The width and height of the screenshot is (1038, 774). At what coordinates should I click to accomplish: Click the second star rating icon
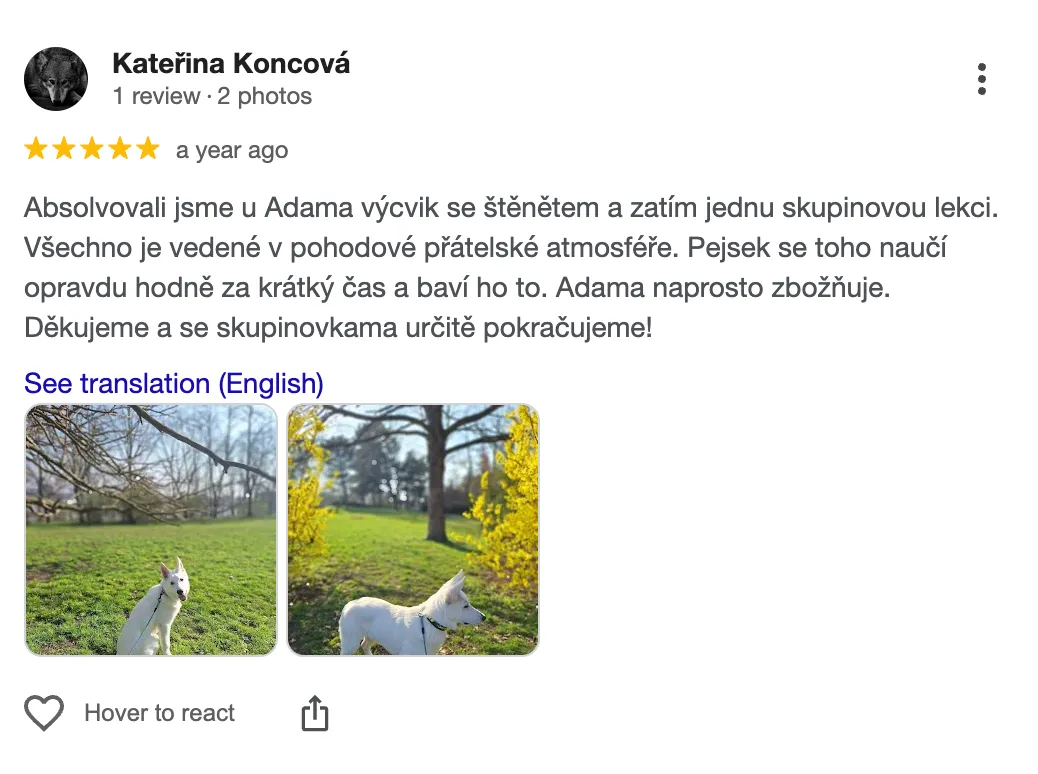64,148
